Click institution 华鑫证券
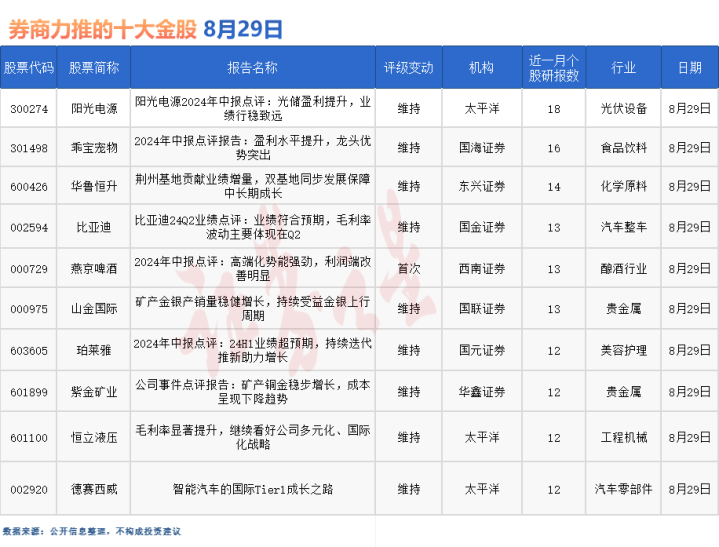This screenshot has height=547, width=719. (x=481, y=392)
